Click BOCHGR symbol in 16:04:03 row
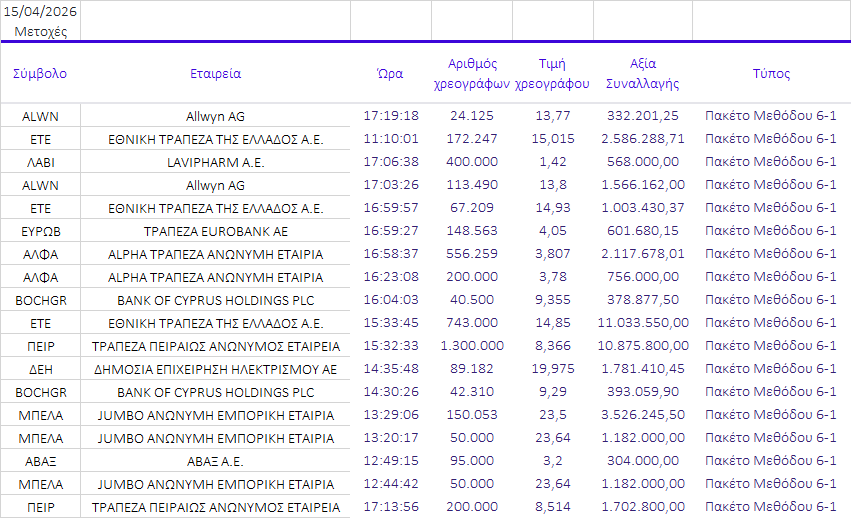Viewport: 851px width, 518px height. click(x=41, y=300)
